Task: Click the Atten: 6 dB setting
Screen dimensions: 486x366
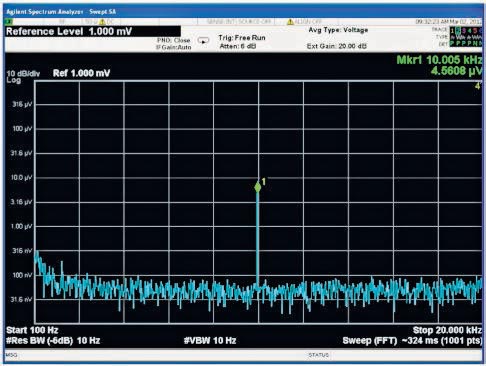Action: coord(238,46)
